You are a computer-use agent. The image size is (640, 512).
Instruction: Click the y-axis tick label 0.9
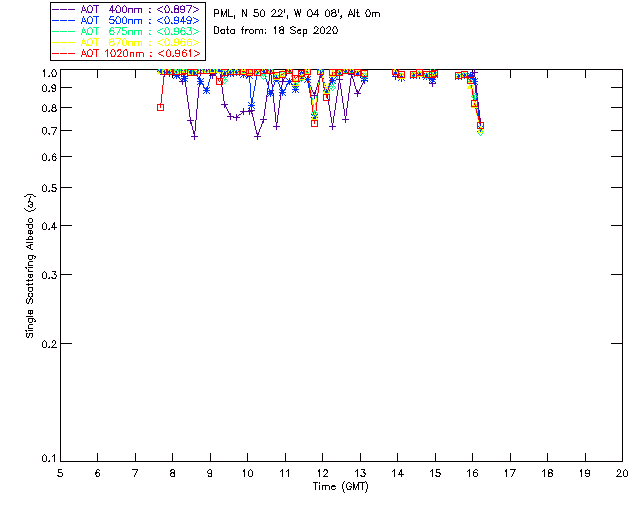click(x=49, y=88)
